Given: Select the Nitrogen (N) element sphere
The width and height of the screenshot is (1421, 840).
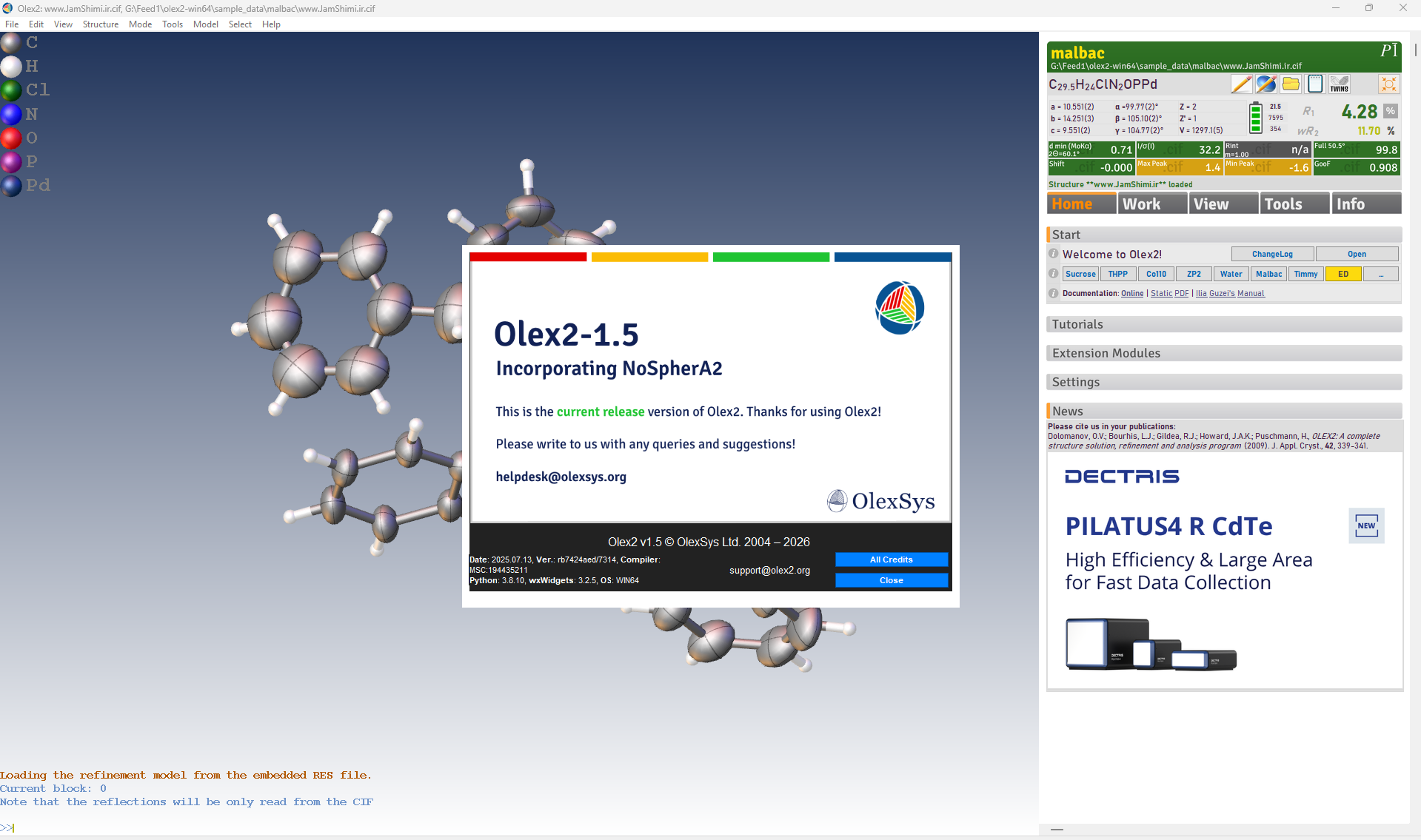Looking at the screenshot, I should click(x=10, y=114).
